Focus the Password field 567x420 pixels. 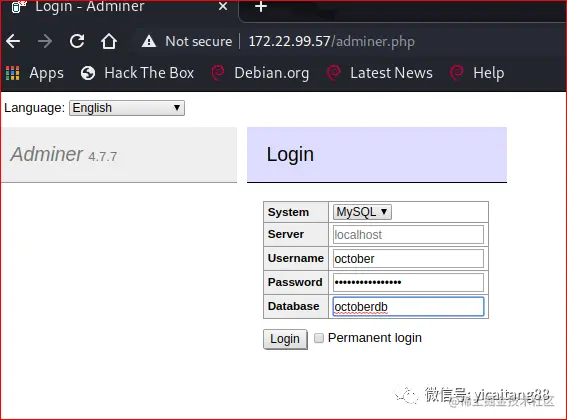[x=408, y=282]
